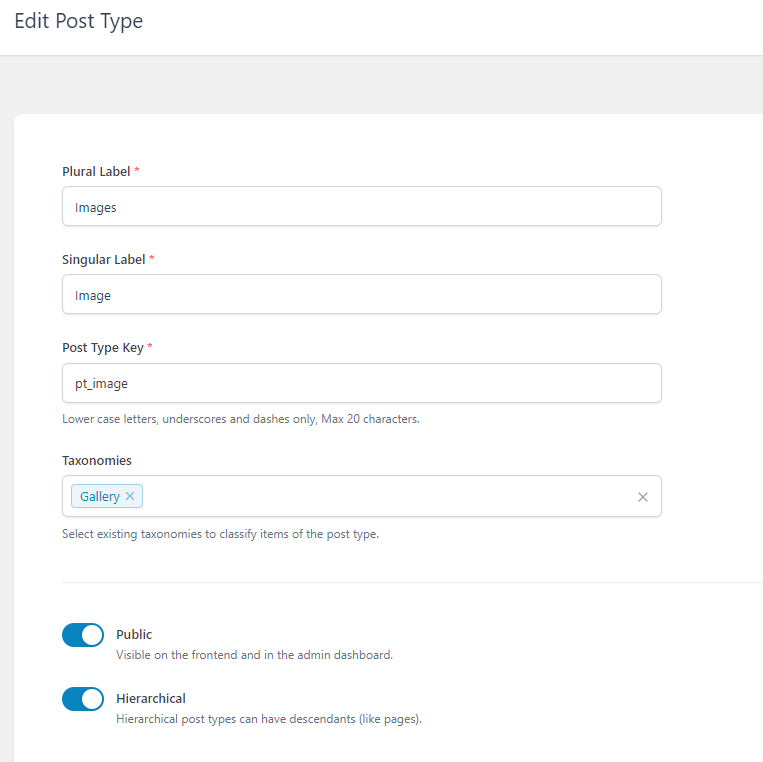Screen dimensions: 763x762
Task: Click into the Singular Label field
Action: [x=362, y=294]
